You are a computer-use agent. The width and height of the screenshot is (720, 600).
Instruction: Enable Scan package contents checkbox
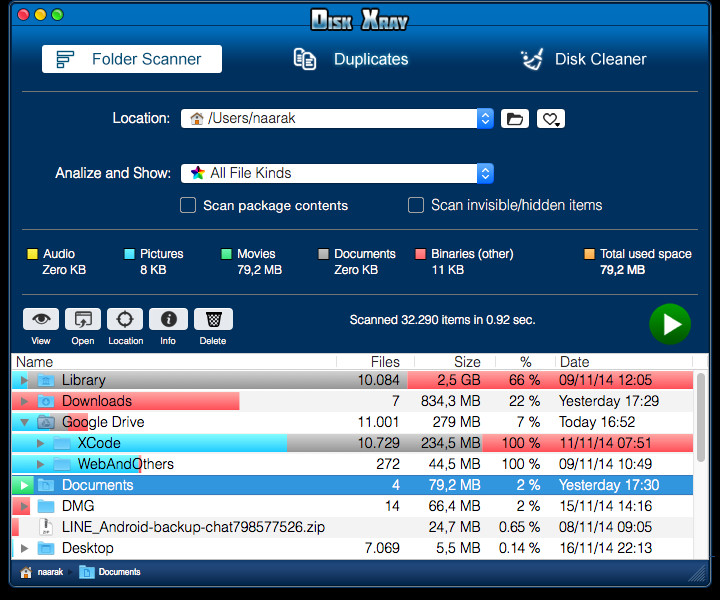[x=188, y=205]
